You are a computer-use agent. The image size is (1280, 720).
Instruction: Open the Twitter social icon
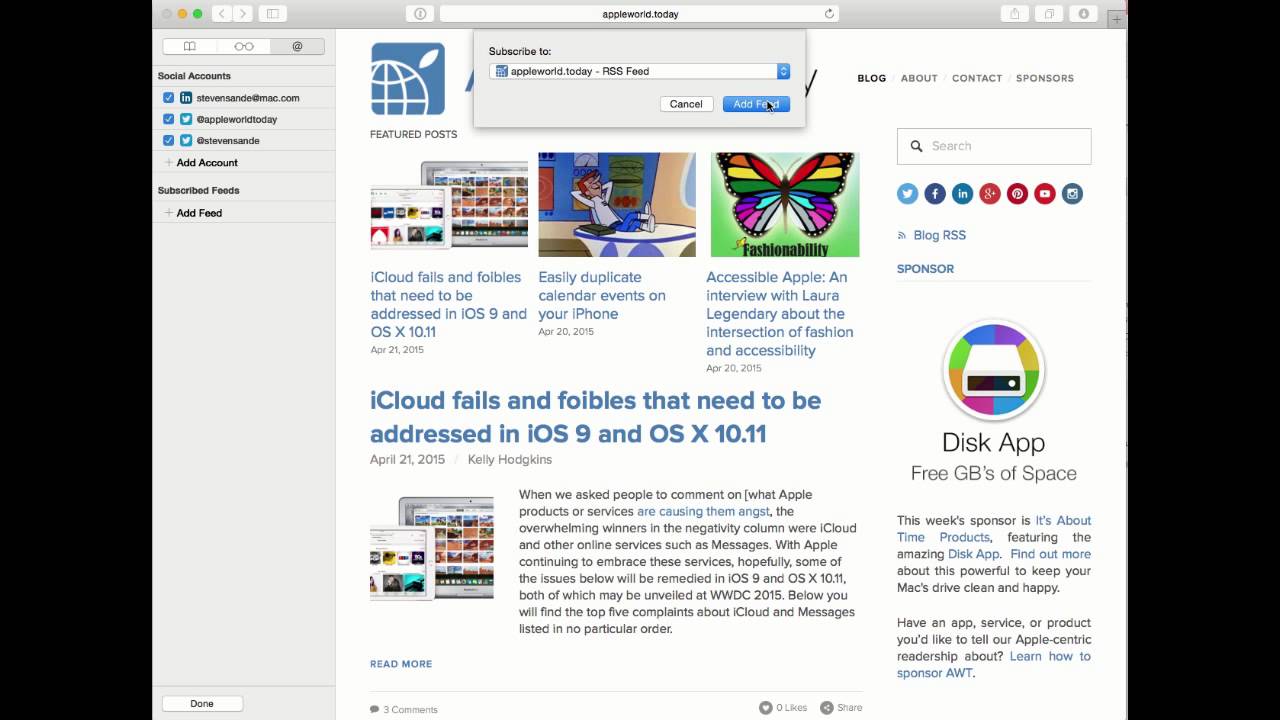(x=907, y=194)
